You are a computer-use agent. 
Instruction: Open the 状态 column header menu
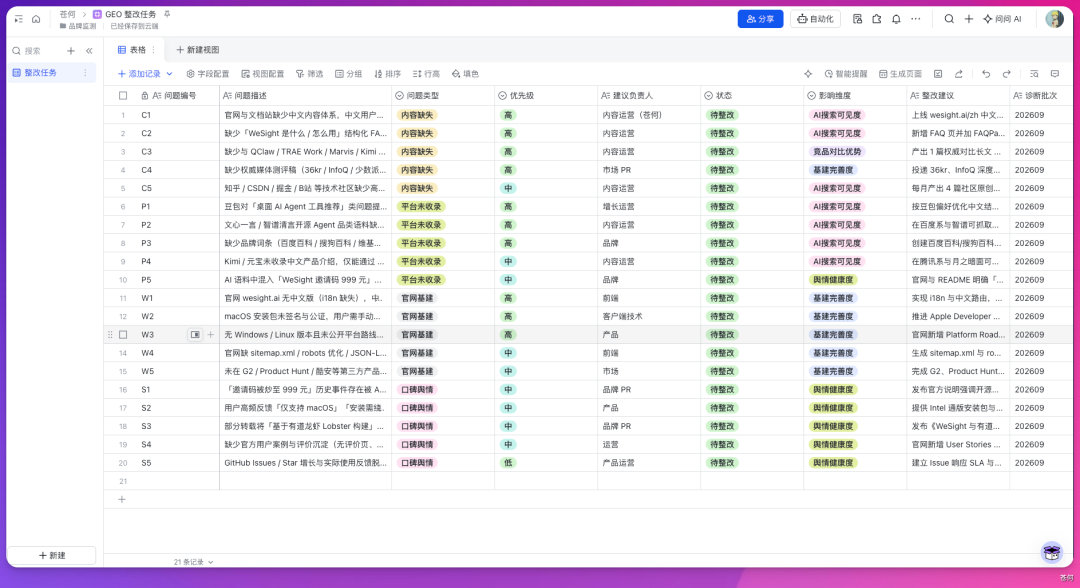(x=752, y=96)
